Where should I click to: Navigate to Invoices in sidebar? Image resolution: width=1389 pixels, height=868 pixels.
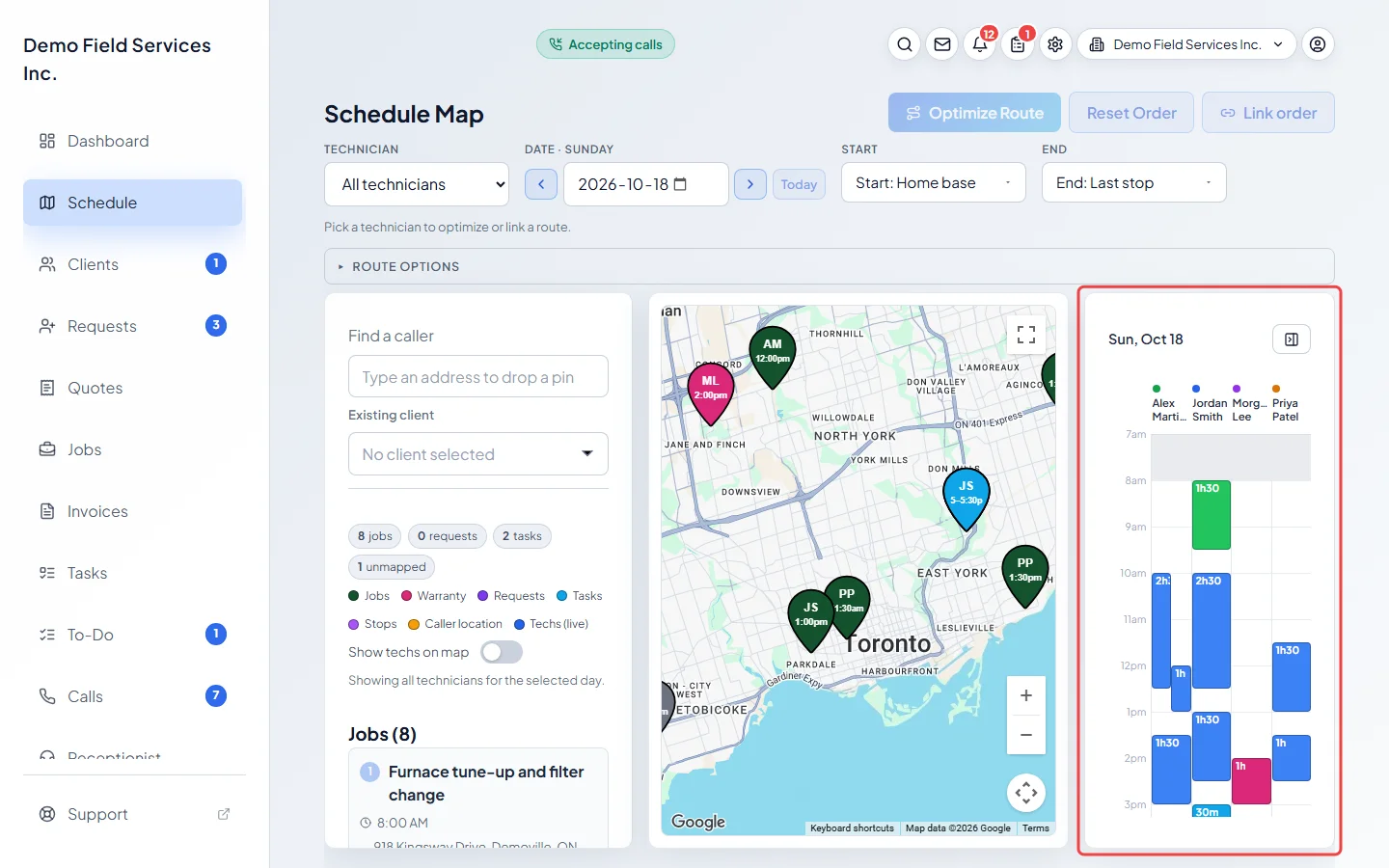pos(133,511)
